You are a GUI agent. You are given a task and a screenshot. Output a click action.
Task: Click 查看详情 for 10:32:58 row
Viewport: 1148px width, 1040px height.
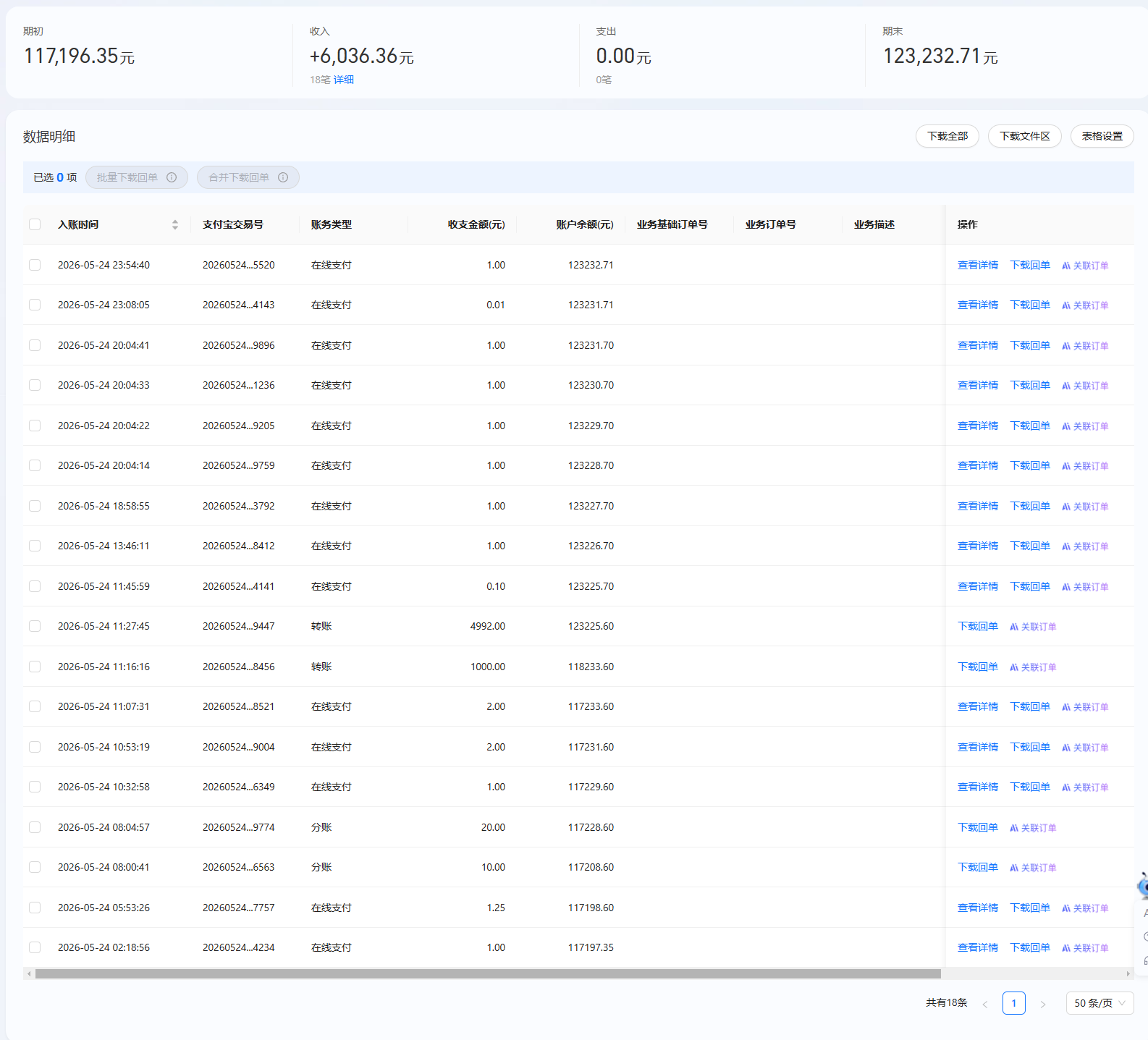977,787
